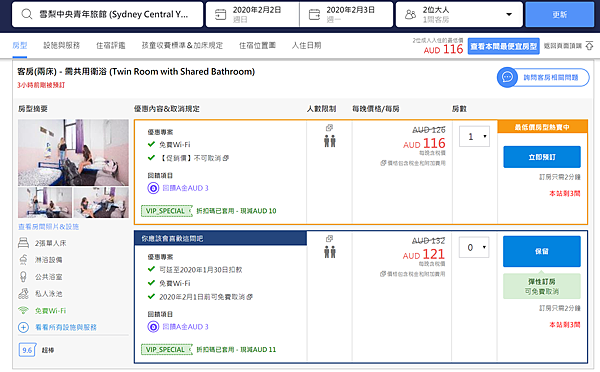Open the guests and rooms dropdown
This screenshot has width=600, height=372.
pyautogui.click(x=459, y=15)
